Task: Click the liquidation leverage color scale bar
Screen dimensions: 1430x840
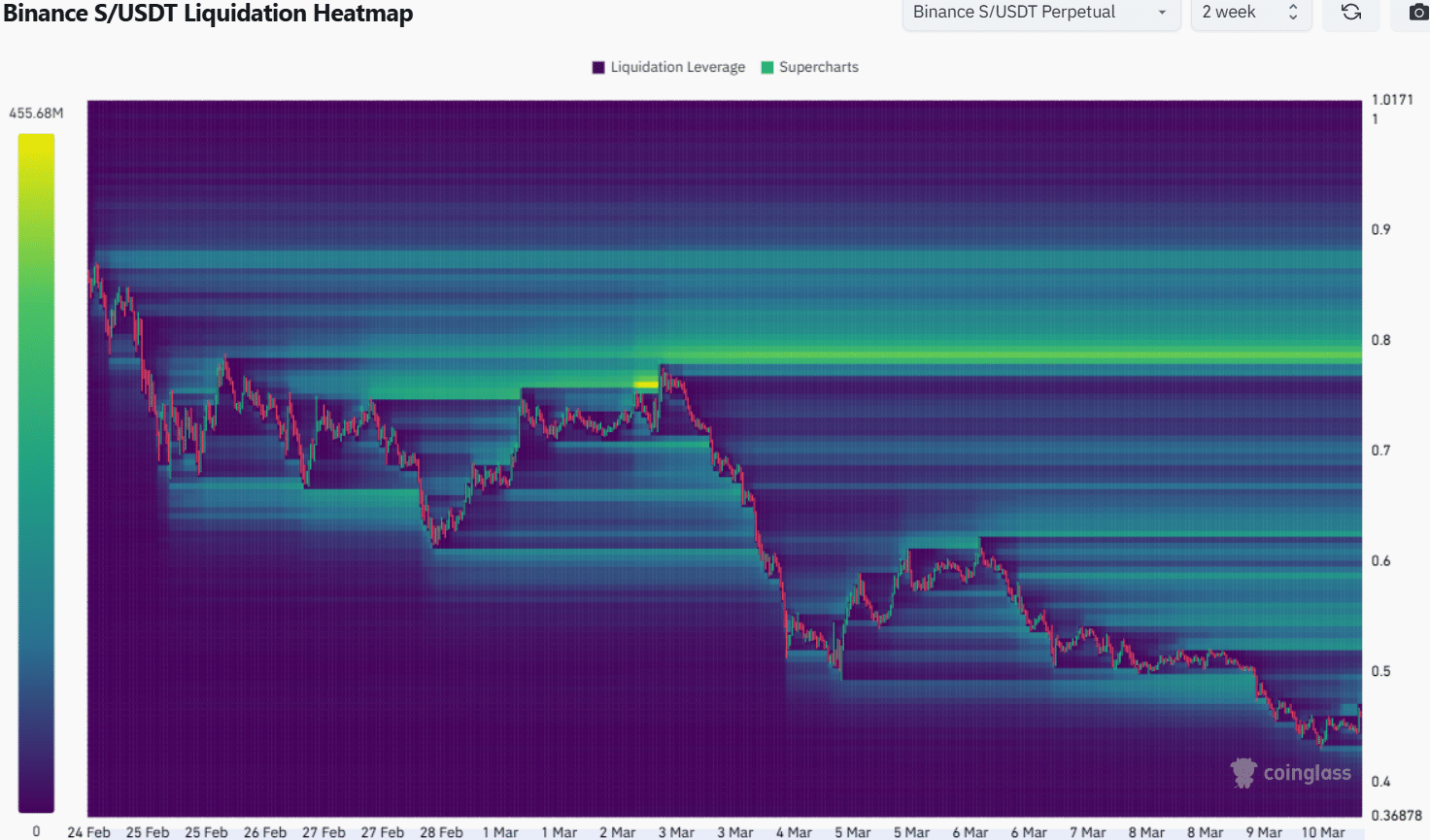Action: pyautogui.click(x=36, y=473)
